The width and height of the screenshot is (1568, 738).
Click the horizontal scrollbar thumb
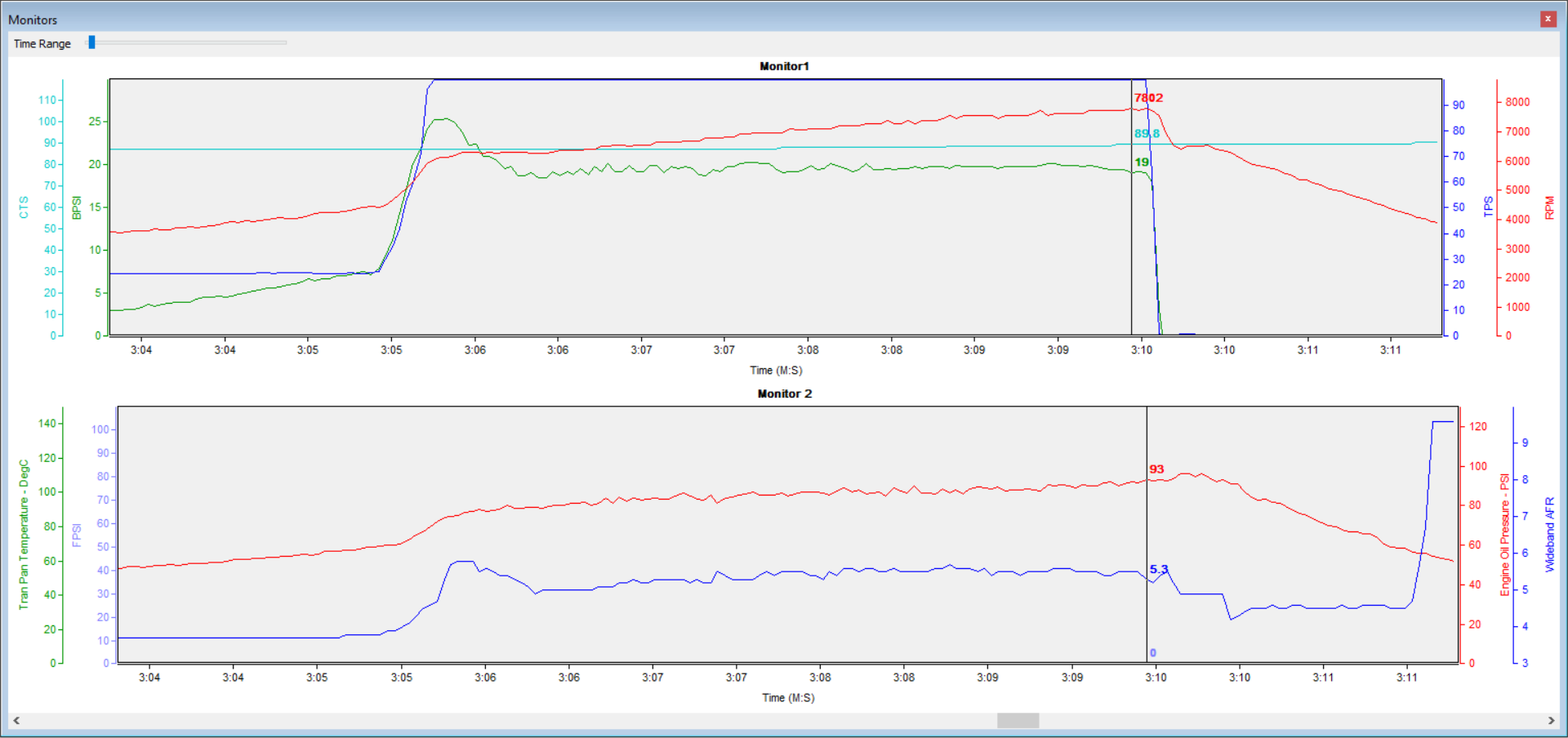pos(1018,720)
